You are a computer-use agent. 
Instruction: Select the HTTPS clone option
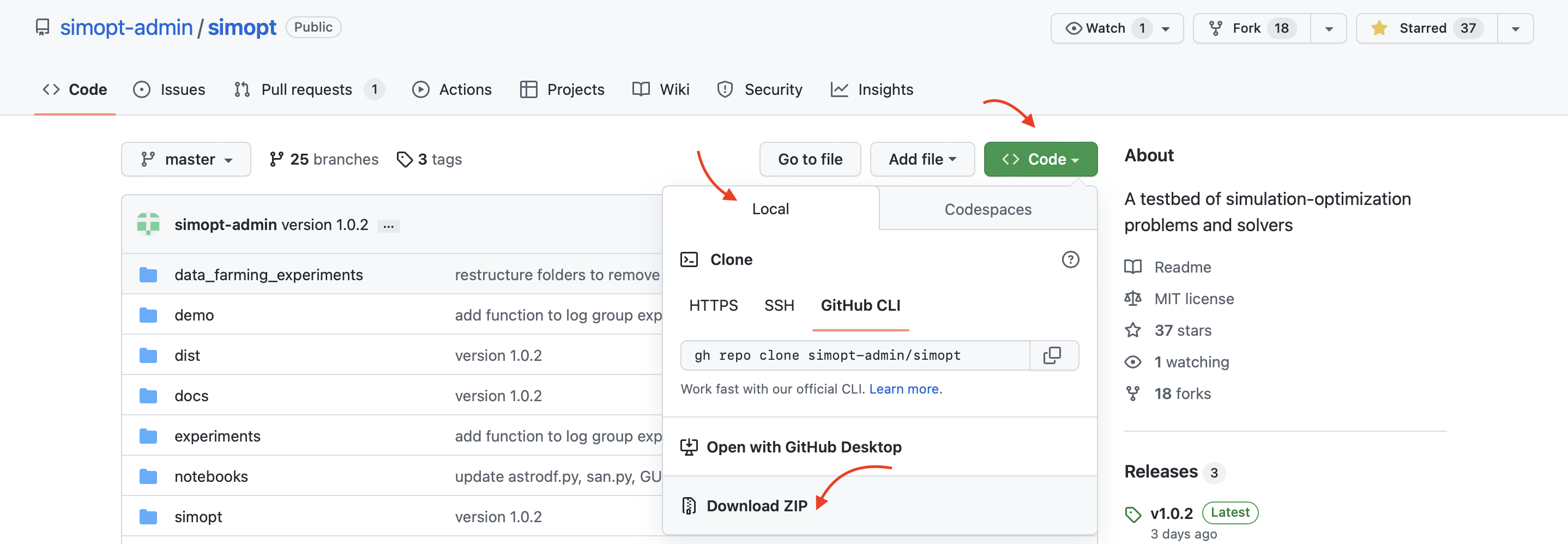[713, 305]
